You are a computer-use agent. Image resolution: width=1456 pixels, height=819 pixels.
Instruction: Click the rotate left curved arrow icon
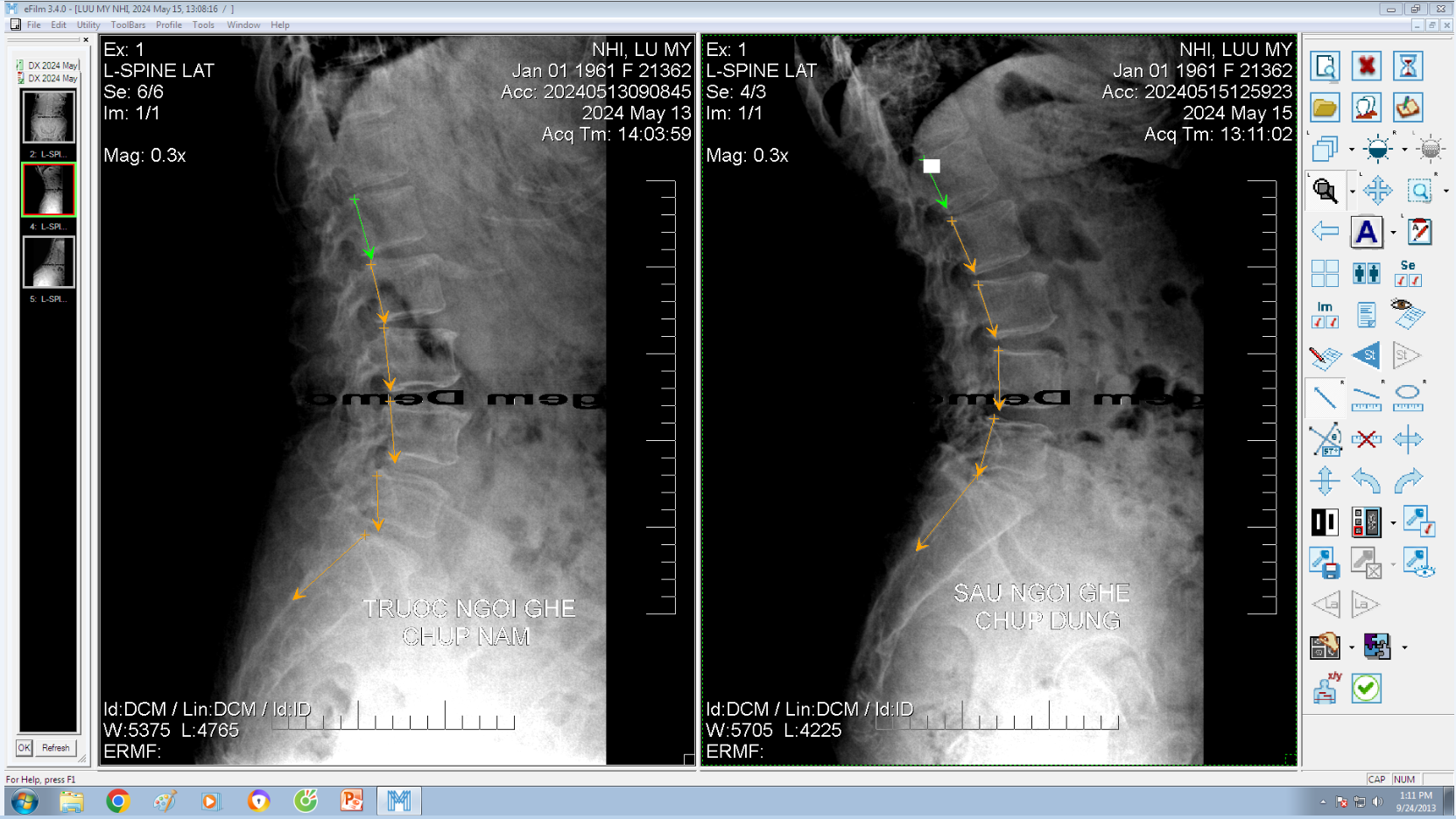(x=1366, y=480)
